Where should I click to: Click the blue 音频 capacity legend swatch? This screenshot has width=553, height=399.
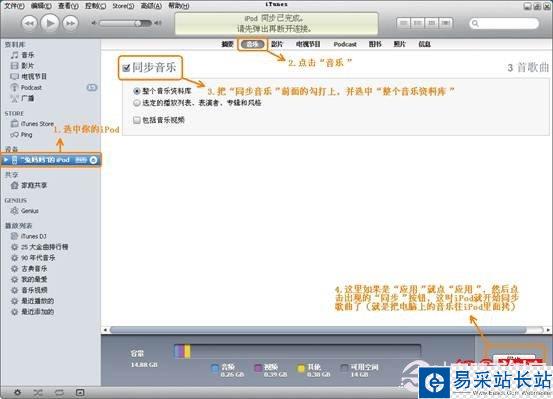coord(215,369)
